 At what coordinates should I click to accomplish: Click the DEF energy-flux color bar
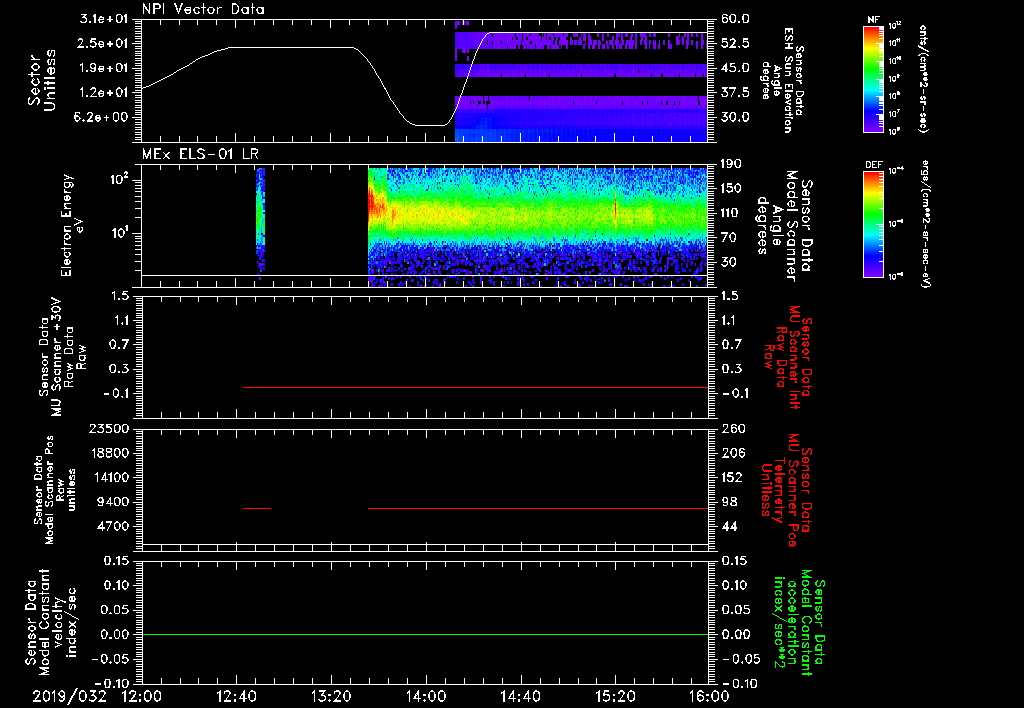[x=874, y=224]
